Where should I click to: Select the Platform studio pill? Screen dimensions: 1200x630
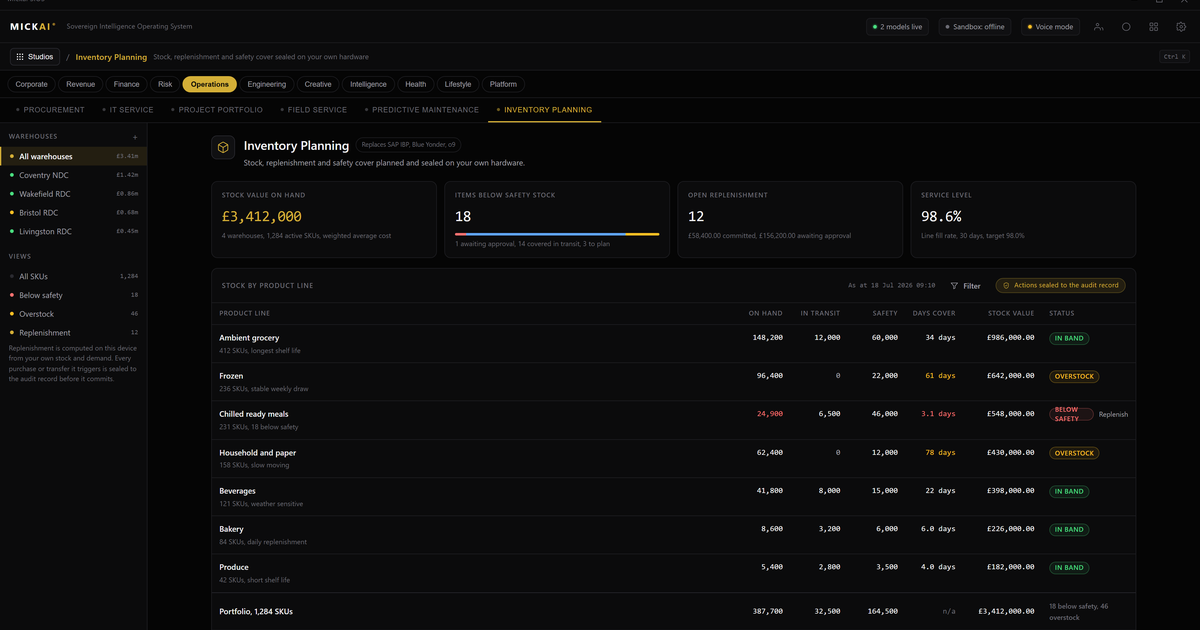504,84
